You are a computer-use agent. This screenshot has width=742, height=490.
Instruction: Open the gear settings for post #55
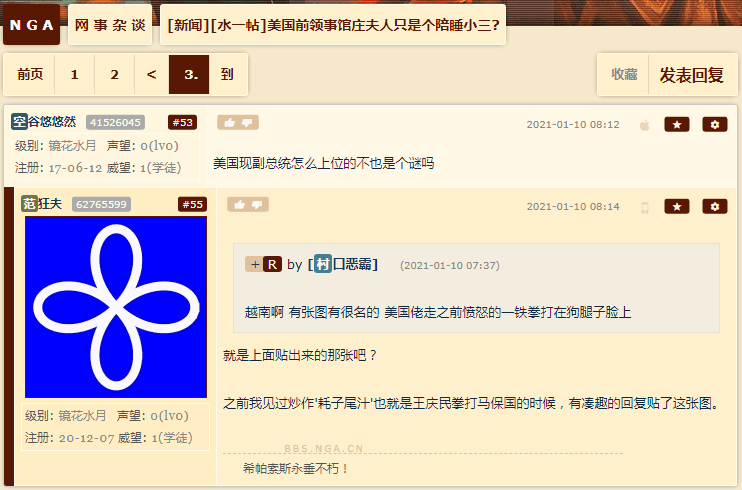click(715, 206)
